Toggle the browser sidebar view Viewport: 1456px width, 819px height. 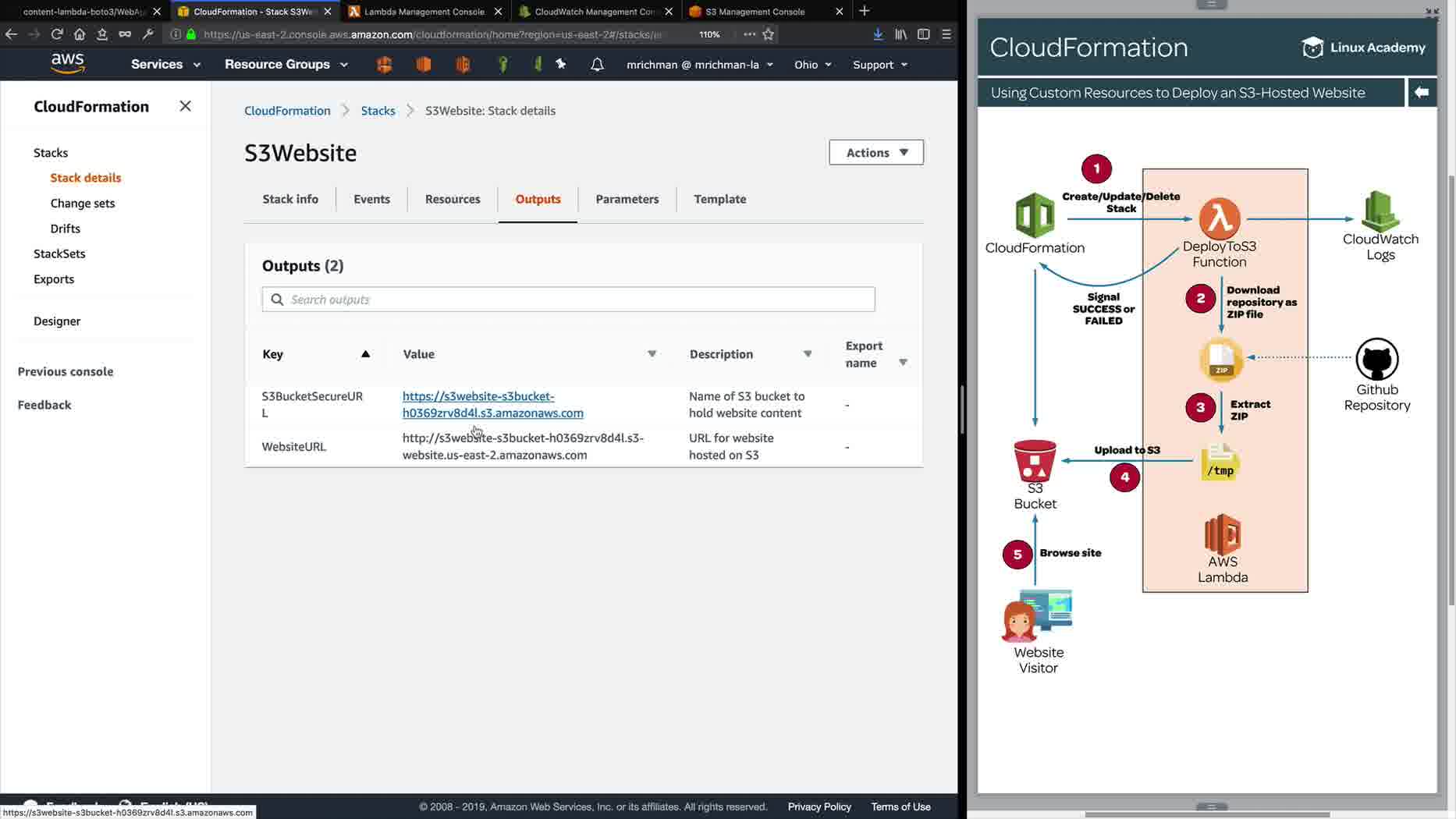point(924,34)
